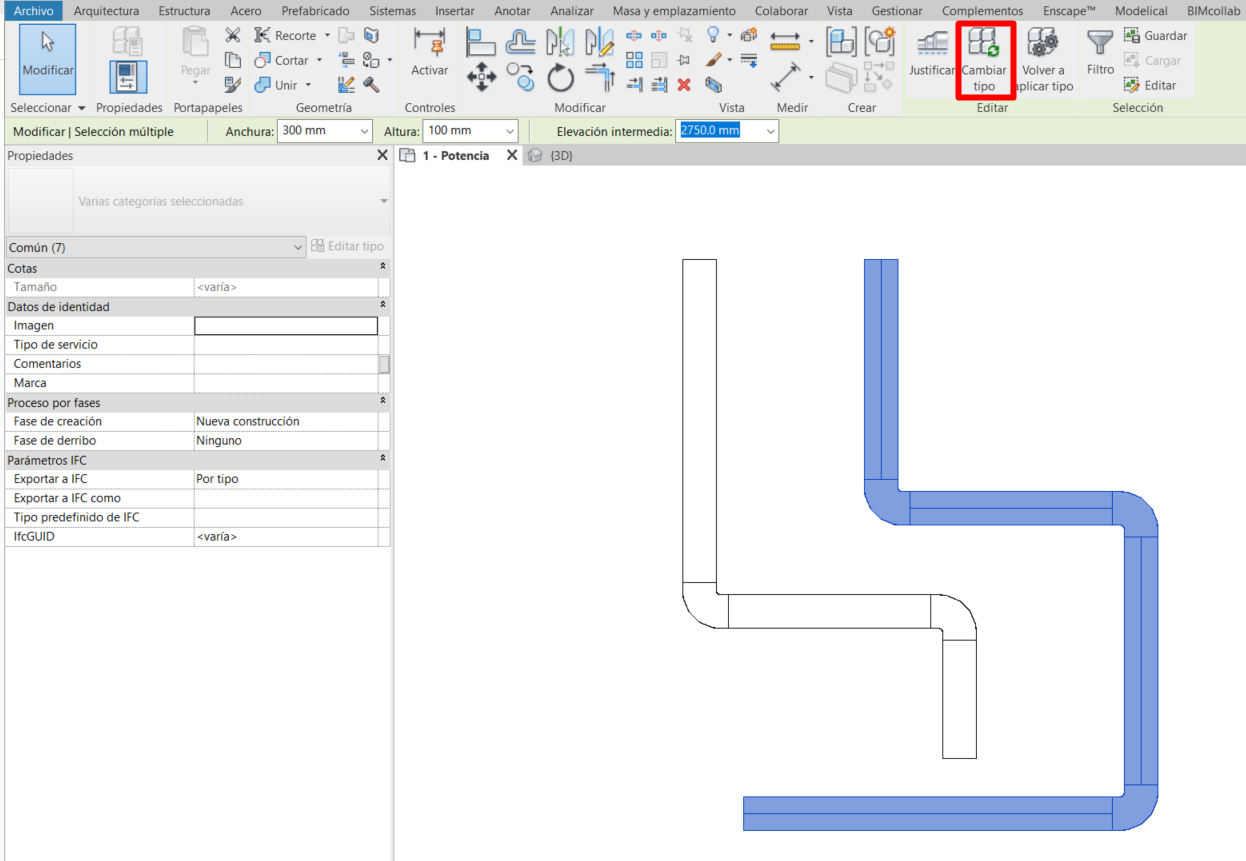Screen dimensions: 1246x861
Task: Click the Tipo predefinido de IFC row
Action: pos(196,518)
